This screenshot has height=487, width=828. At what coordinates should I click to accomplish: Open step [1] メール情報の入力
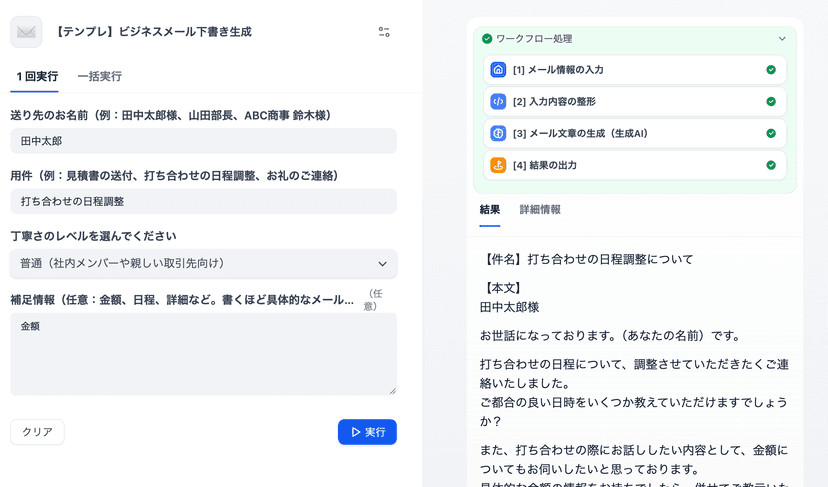click(x=635, y=70)
